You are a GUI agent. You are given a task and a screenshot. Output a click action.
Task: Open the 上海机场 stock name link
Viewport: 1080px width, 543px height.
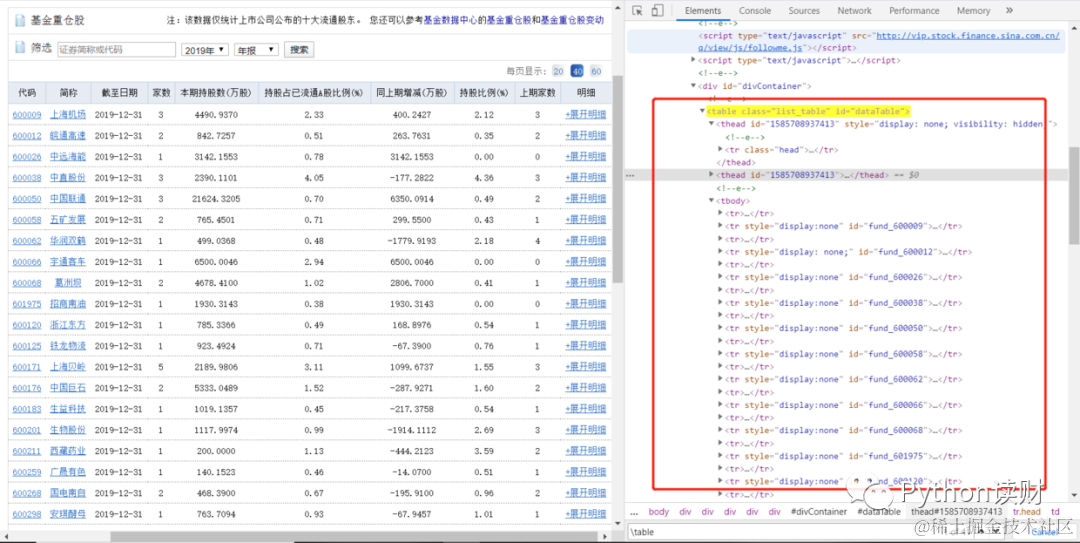click(x=68, y=115)
